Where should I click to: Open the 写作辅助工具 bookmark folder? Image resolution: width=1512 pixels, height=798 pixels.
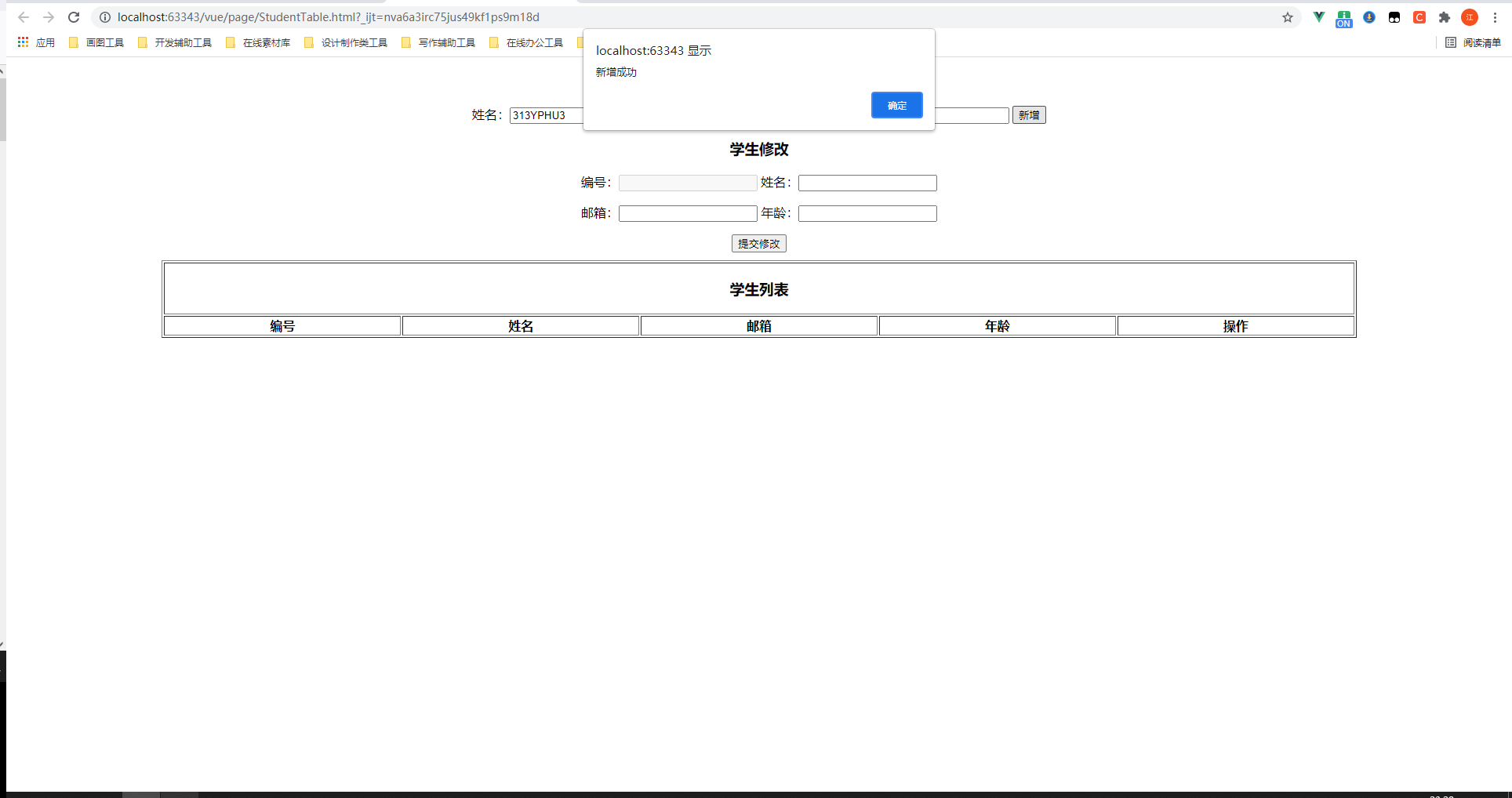(x=438, y=42)
